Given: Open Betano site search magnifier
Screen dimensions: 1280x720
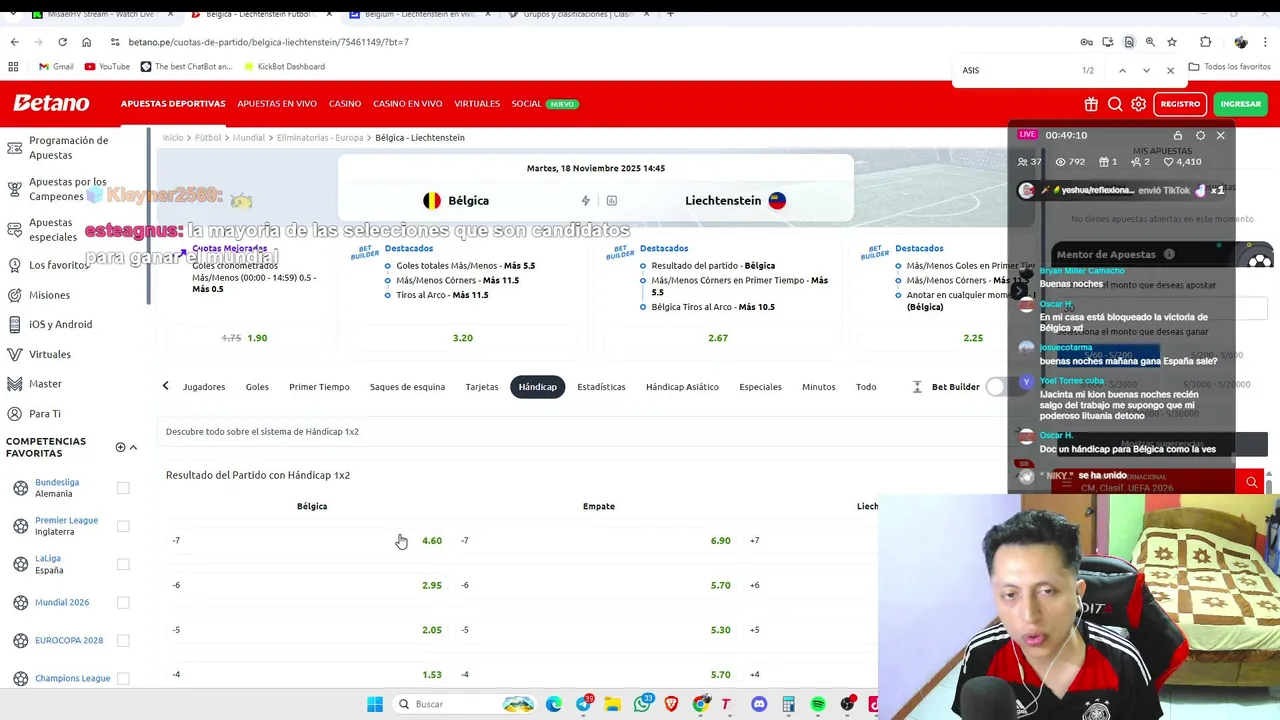Looking at the screenshot, I should [x=1115, y=104].
